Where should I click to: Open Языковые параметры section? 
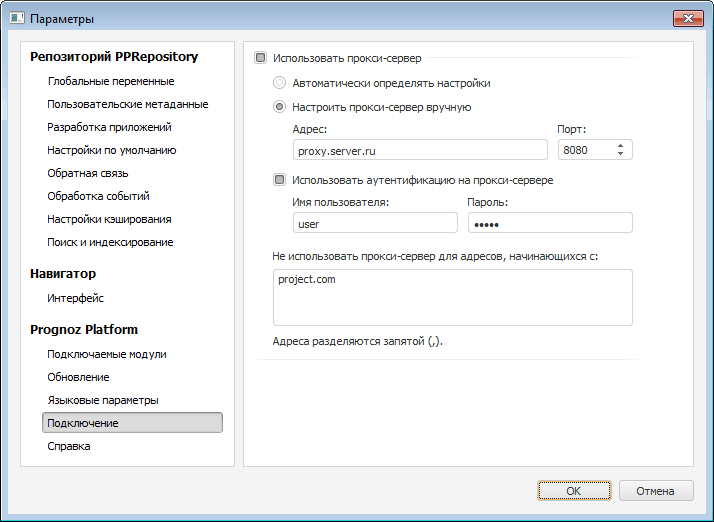103,400
